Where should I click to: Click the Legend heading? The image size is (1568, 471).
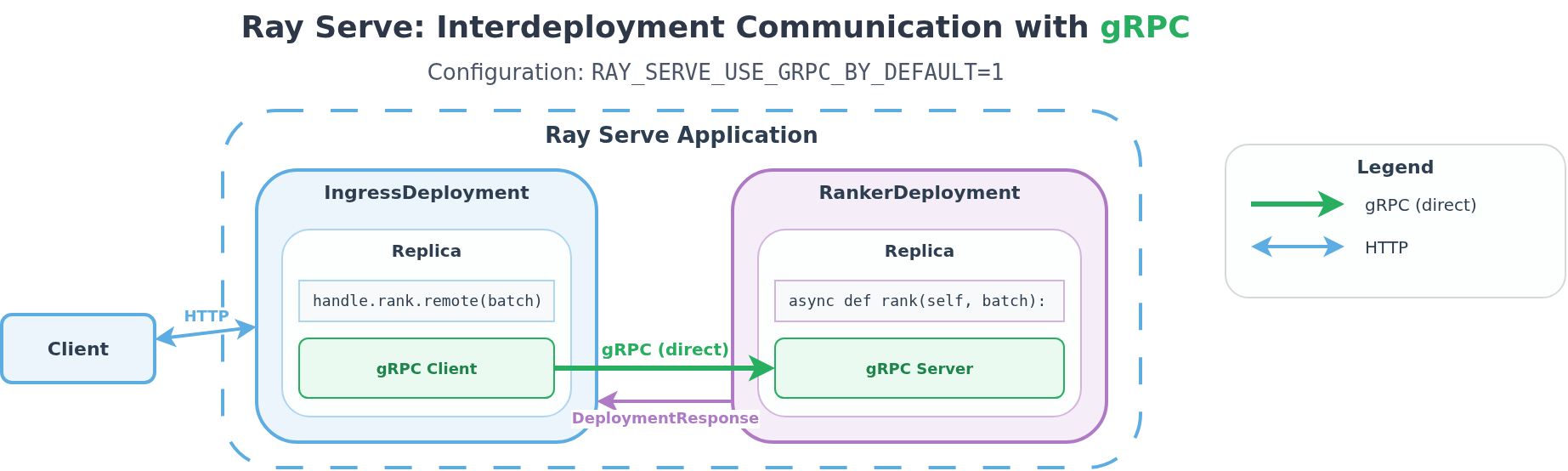pyautogui.click(x=1395, y=167)
